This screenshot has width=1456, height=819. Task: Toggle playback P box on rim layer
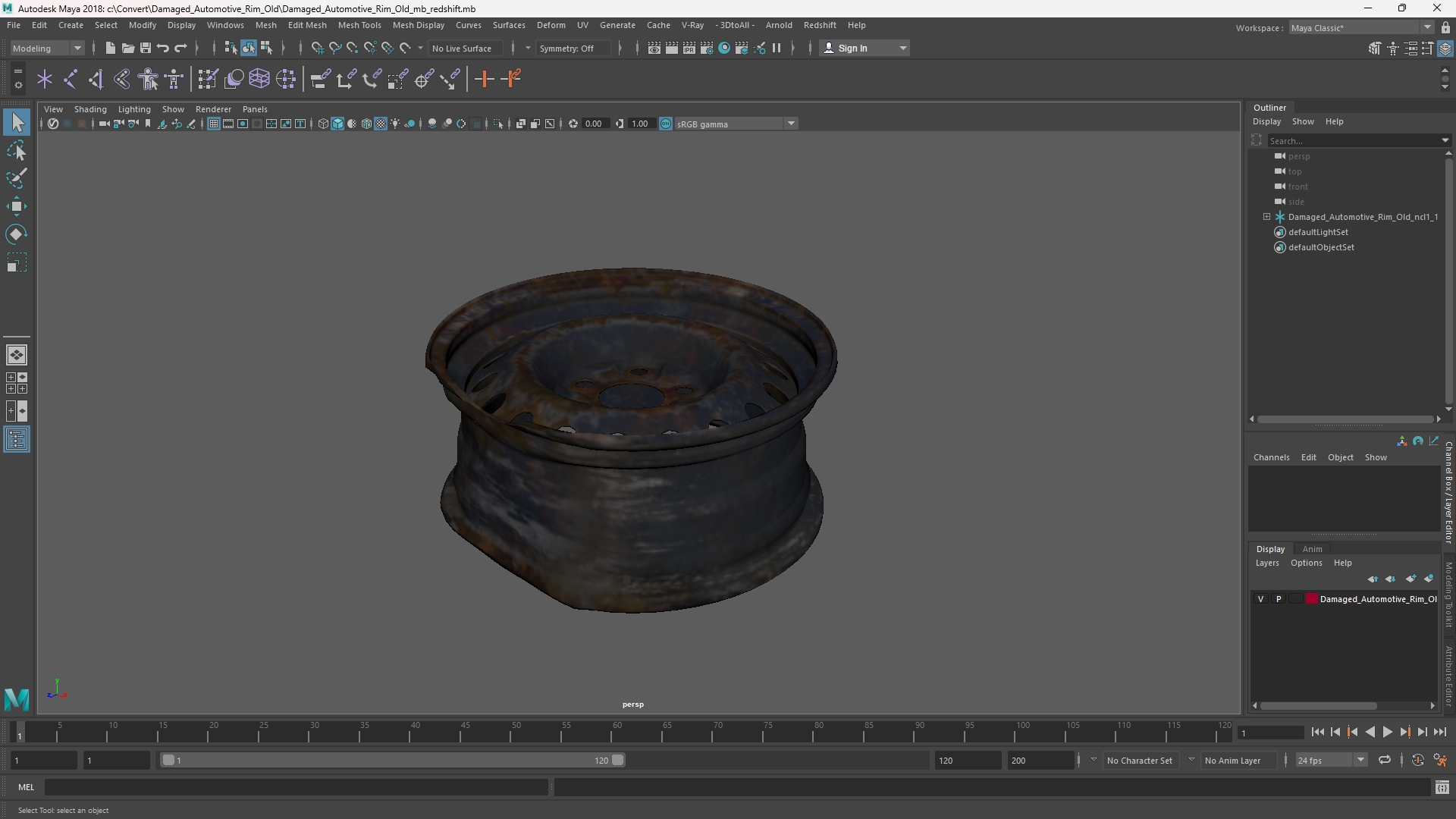1279,599
